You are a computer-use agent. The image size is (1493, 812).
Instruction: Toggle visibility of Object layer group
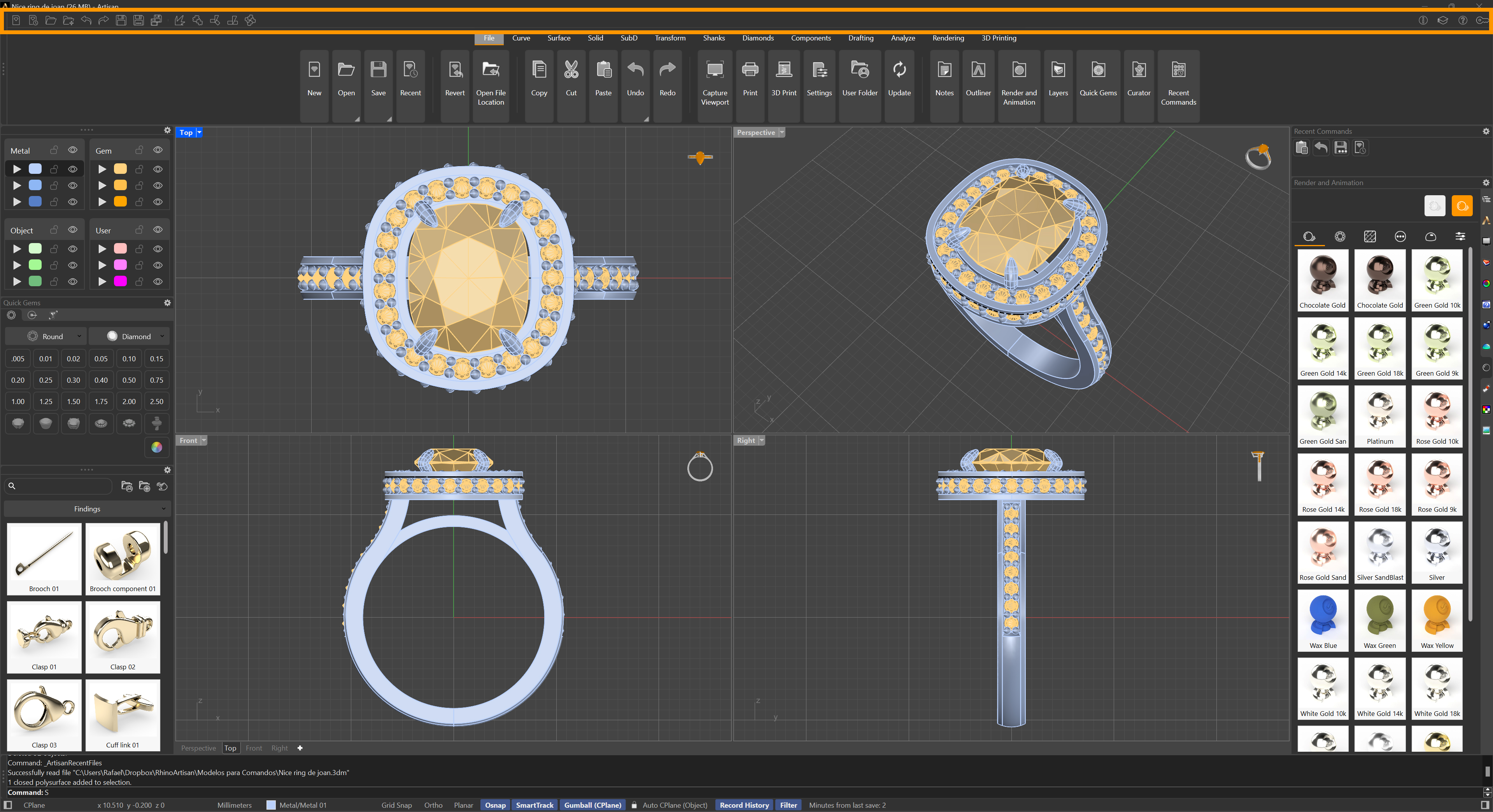point(72,230)
